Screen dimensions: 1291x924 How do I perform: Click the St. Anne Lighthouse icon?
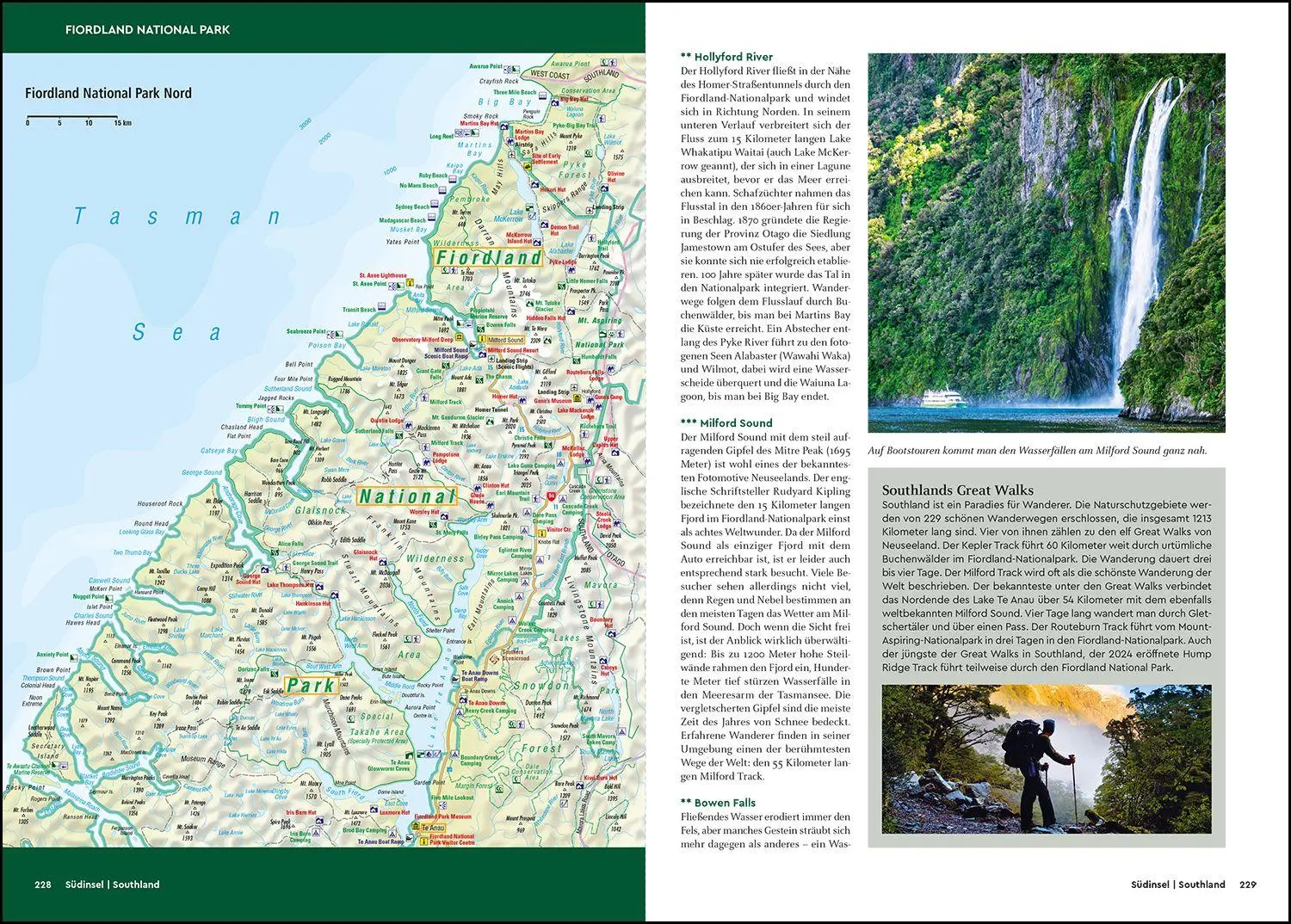pyautogui.click(x=410, y=283)
